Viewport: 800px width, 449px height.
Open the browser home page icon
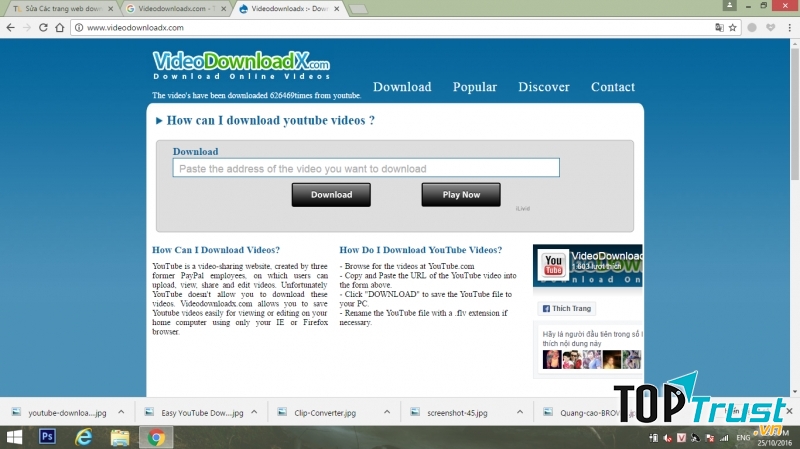click(x=60, y=28)
